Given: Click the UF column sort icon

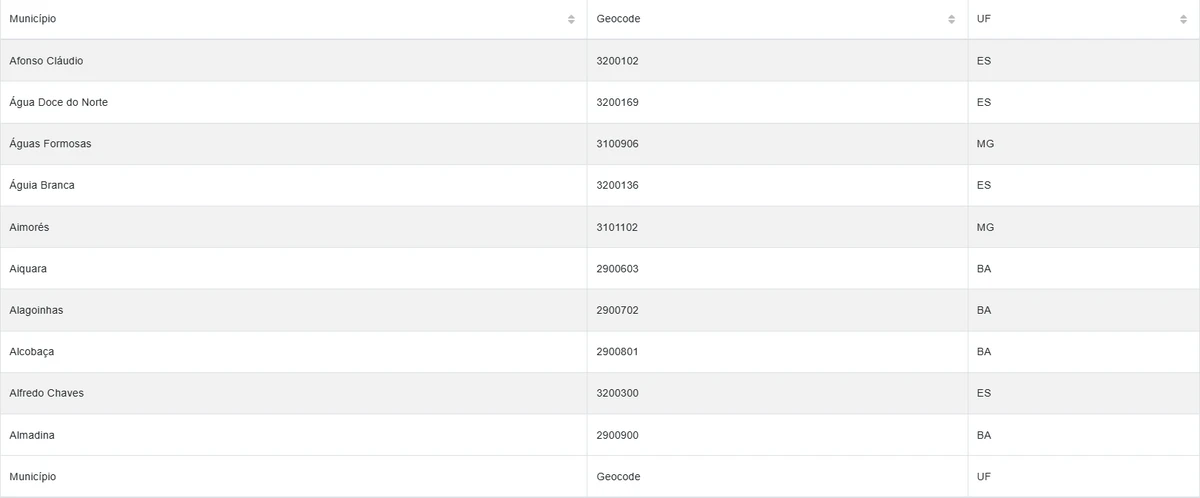Looking at the screenshot, I should click(1183, 19).
